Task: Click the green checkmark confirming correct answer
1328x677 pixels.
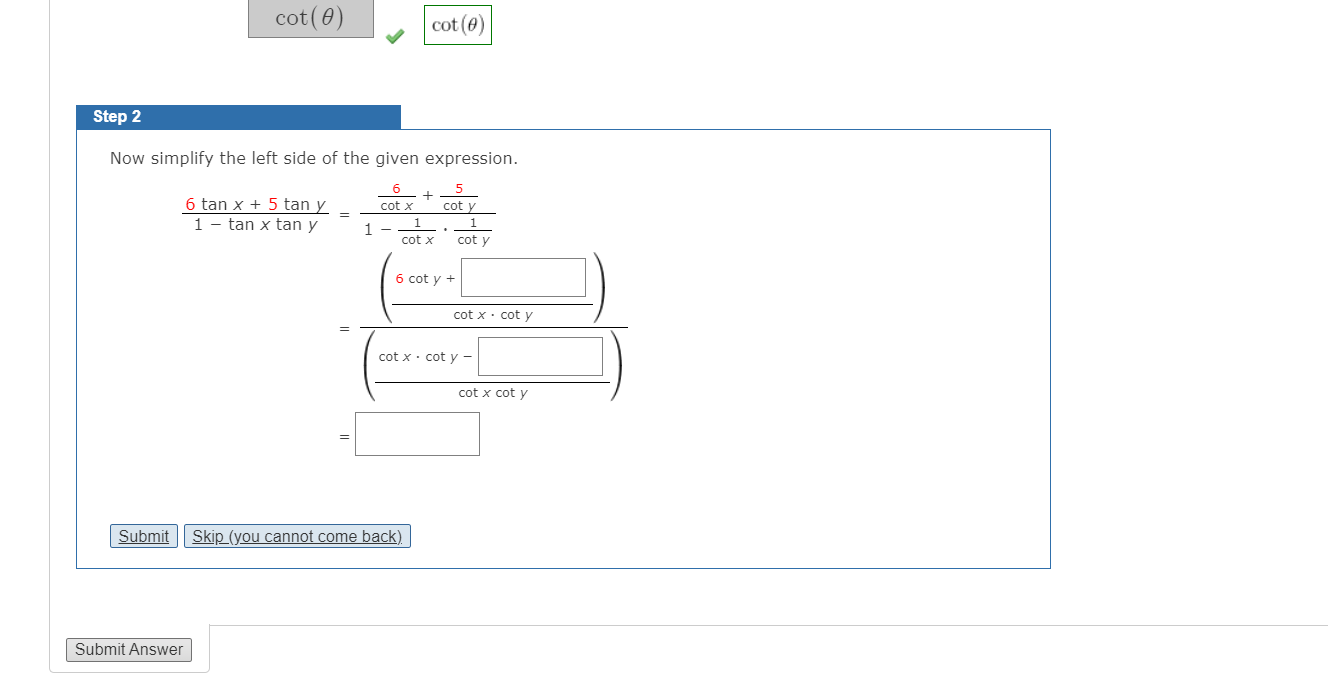Action: pyautogui.click(x=395, y=36)
